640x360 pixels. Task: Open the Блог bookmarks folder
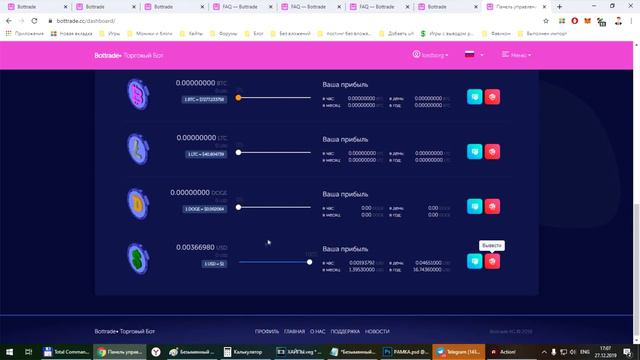pos(254,33)
